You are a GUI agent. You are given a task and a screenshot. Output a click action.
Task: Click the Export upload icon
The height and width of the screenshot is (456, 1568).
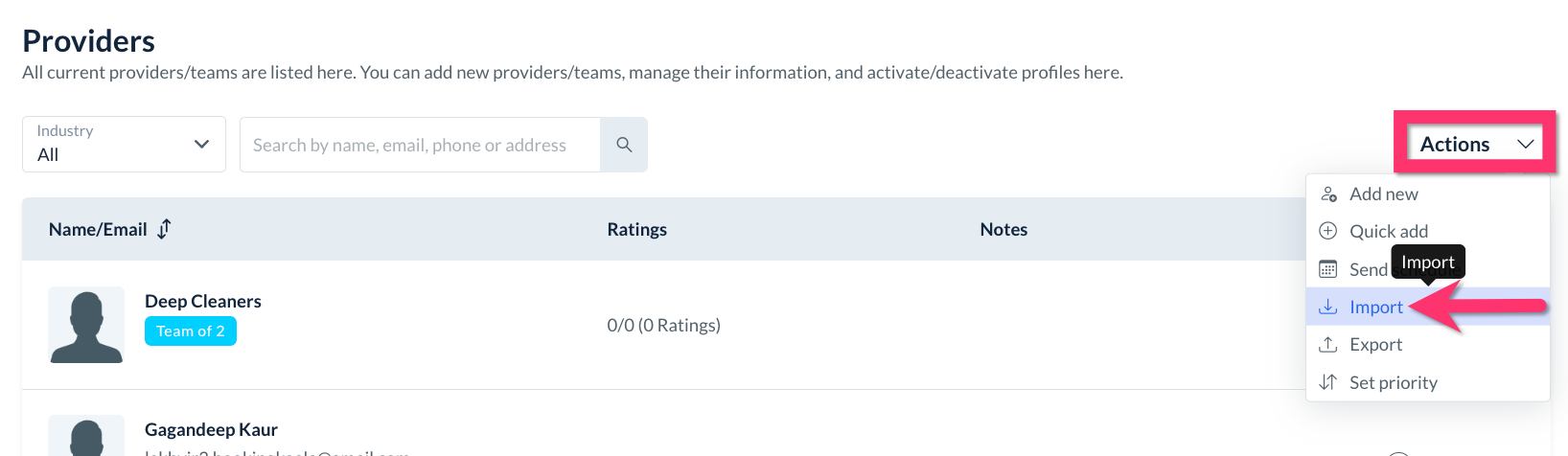[x=1328, y=344]
